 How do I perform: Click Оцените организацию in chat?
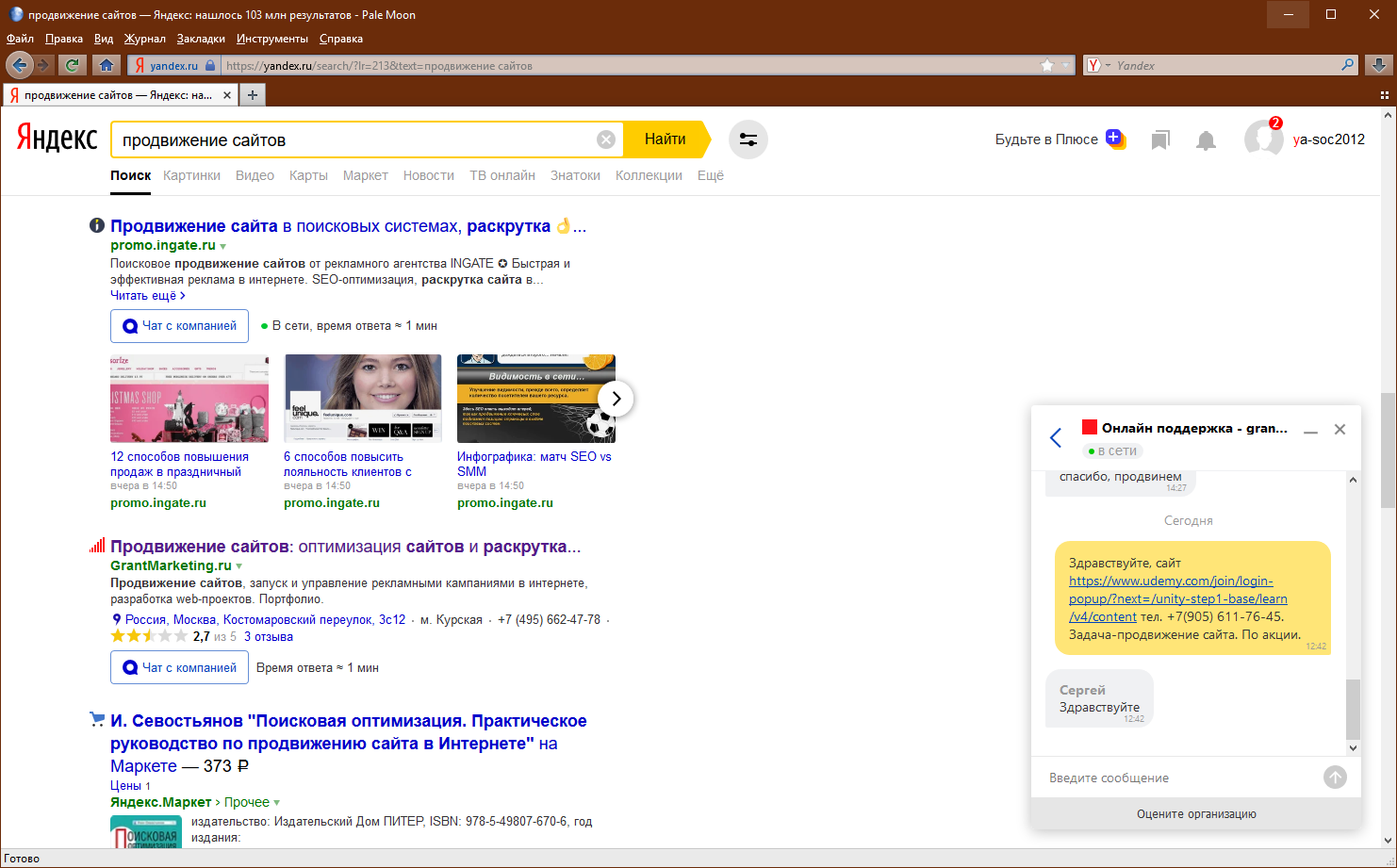[x=1196, y=813]
